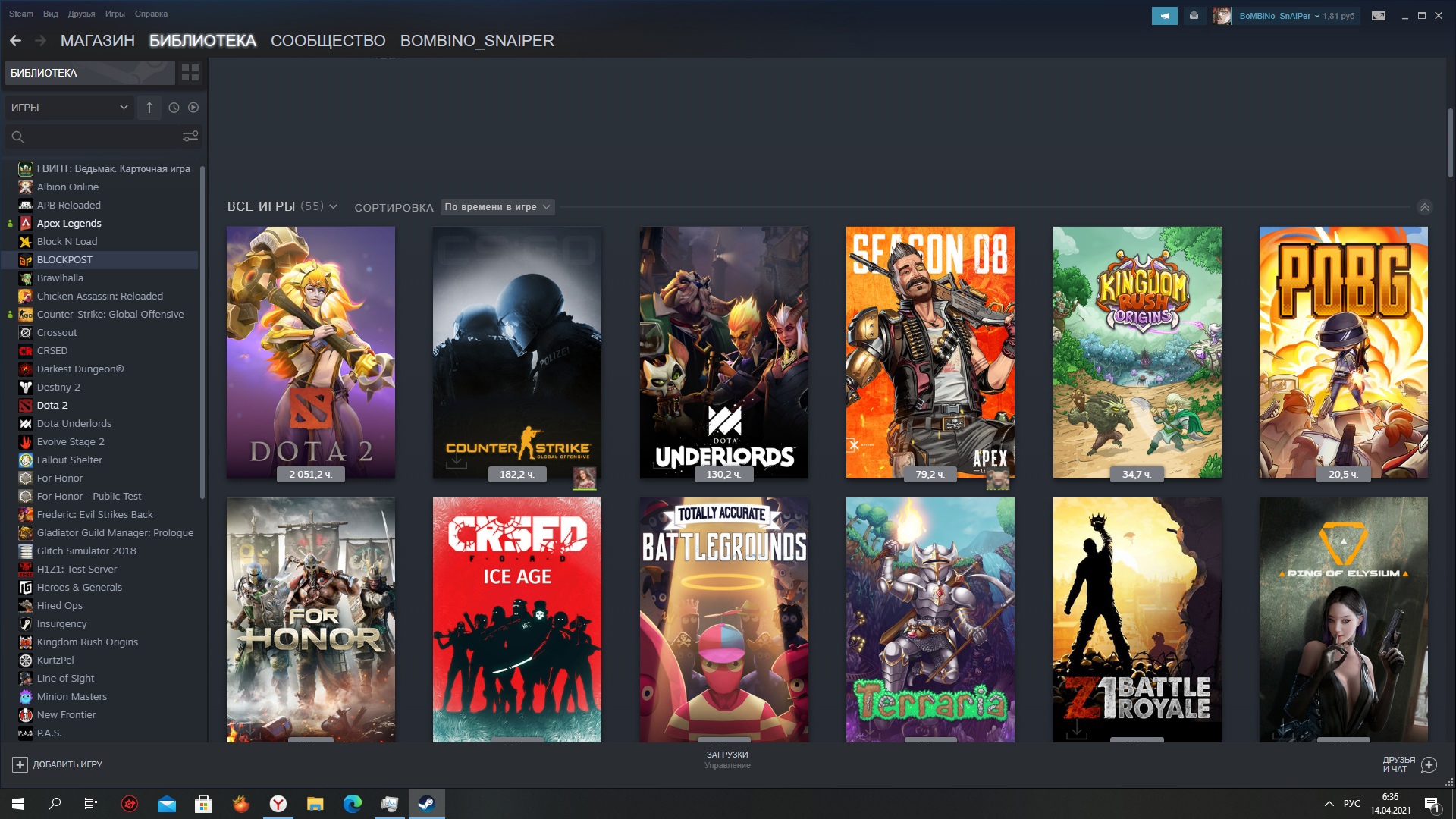The height and width of the screenshot is (819, 1456).
Task: Open Microsoft Edge from taskbar
Action: (x=353, y=804)
